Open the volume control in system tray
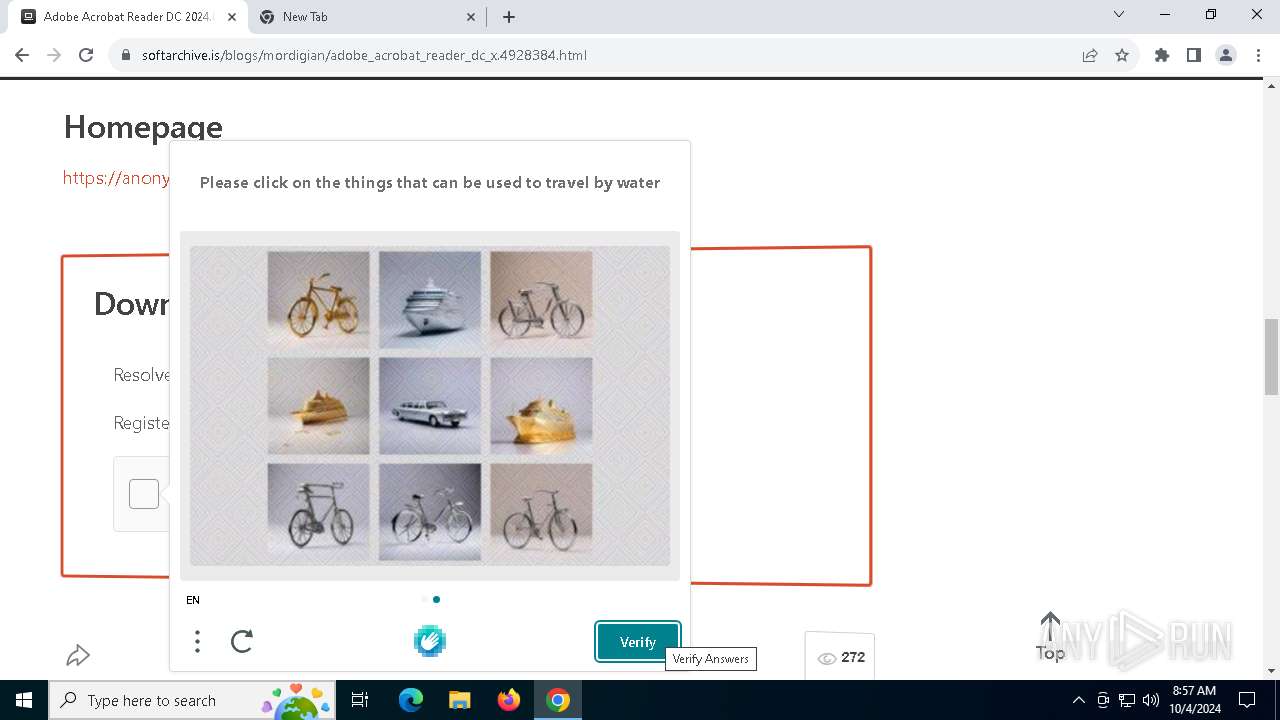 (x=1151, y=700)
